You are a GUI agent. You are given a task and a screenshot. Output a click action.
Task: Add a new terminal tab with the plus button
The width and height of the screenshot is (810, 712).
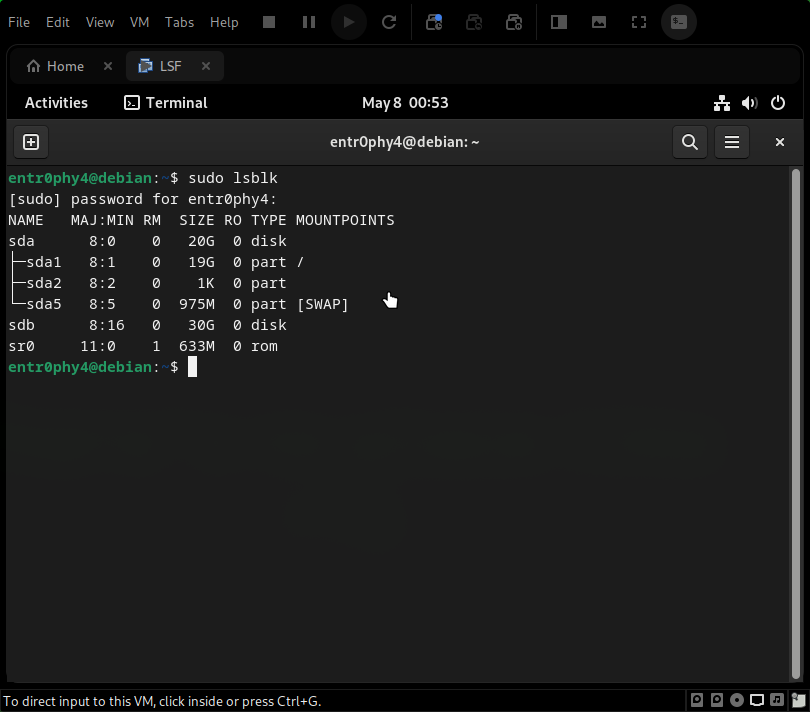tap(30, 142)
